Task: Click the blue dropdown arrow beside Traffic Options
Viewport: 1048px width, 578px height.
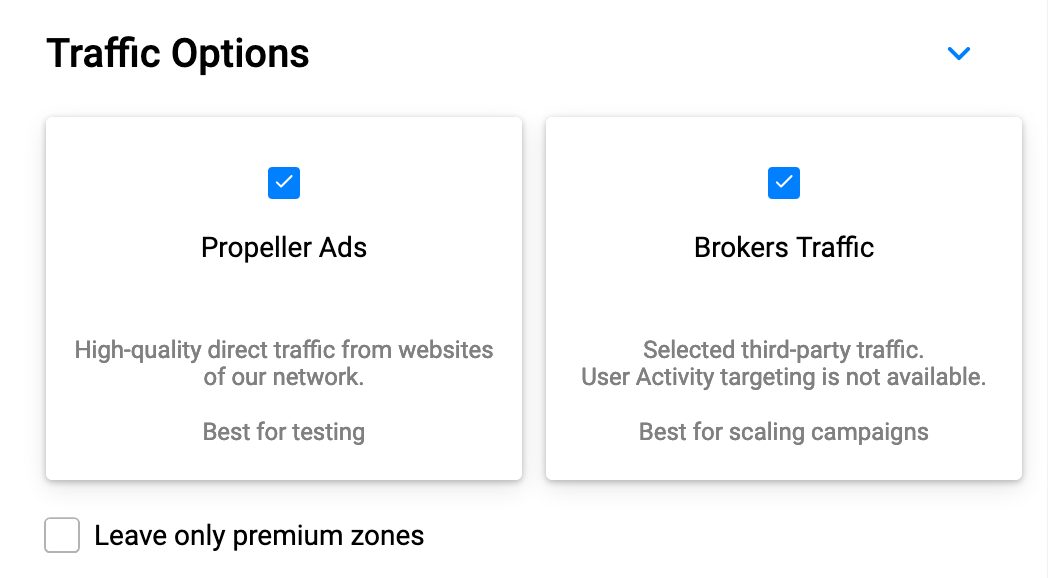Action: point(959,53)
